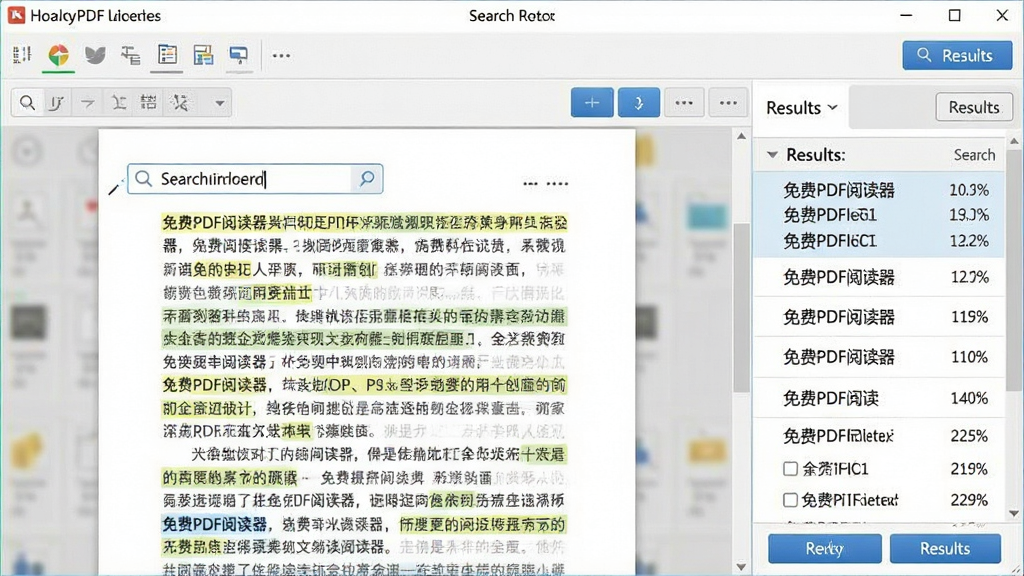1024x576 pixels.
Task: Click the pencil icon left of search field
Action: 115,187
